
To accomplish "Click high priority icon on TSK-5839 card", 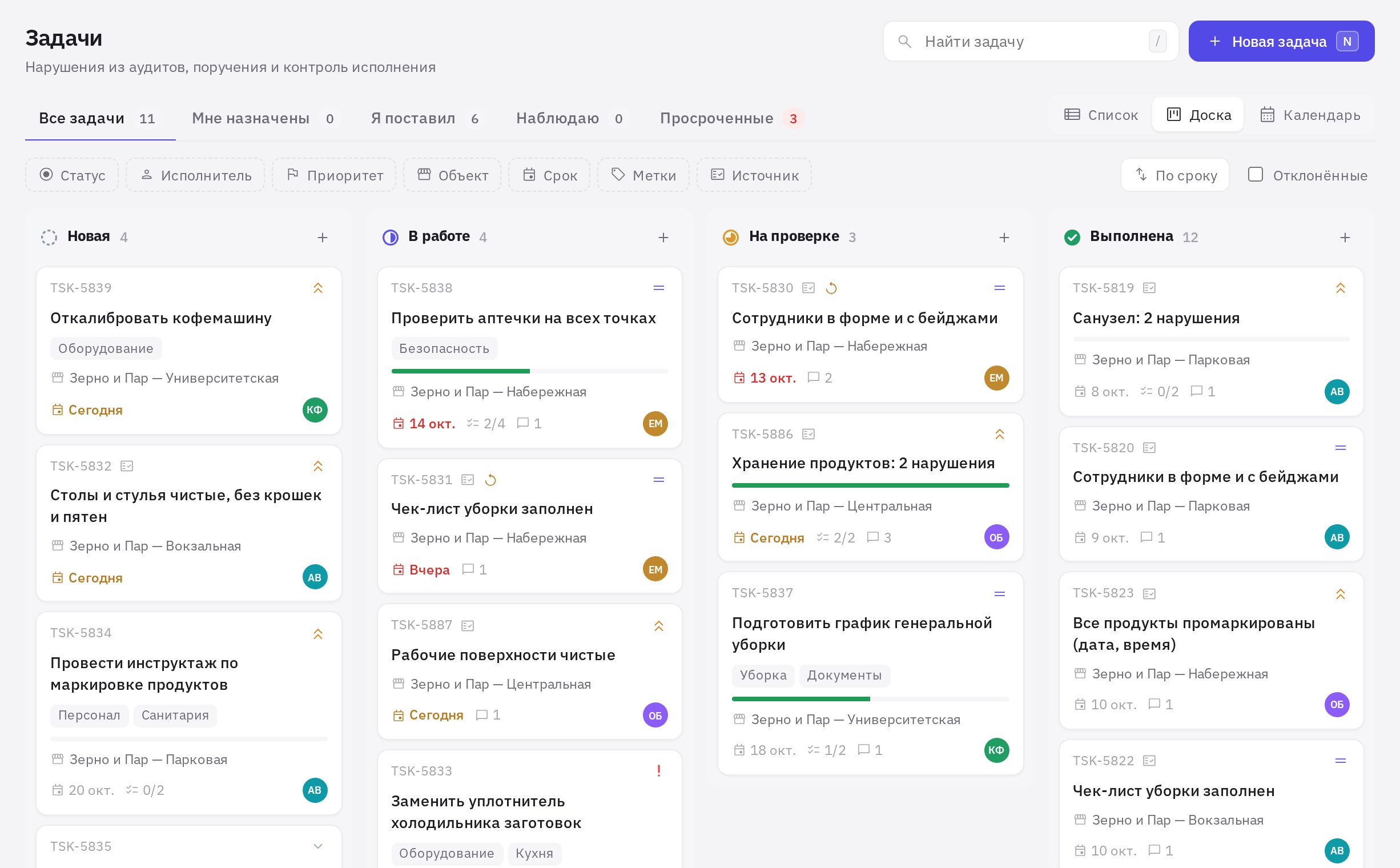I will click(x=318, y=288).
